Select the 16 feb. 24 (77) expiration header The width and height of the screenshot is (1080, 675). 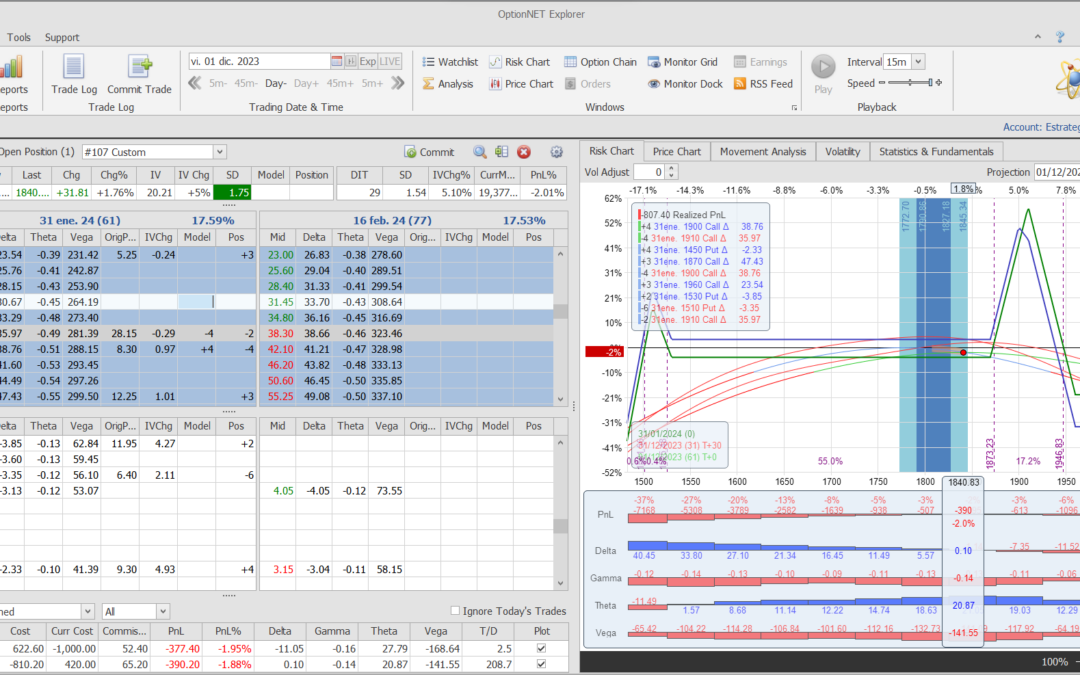tap(391, 220)
